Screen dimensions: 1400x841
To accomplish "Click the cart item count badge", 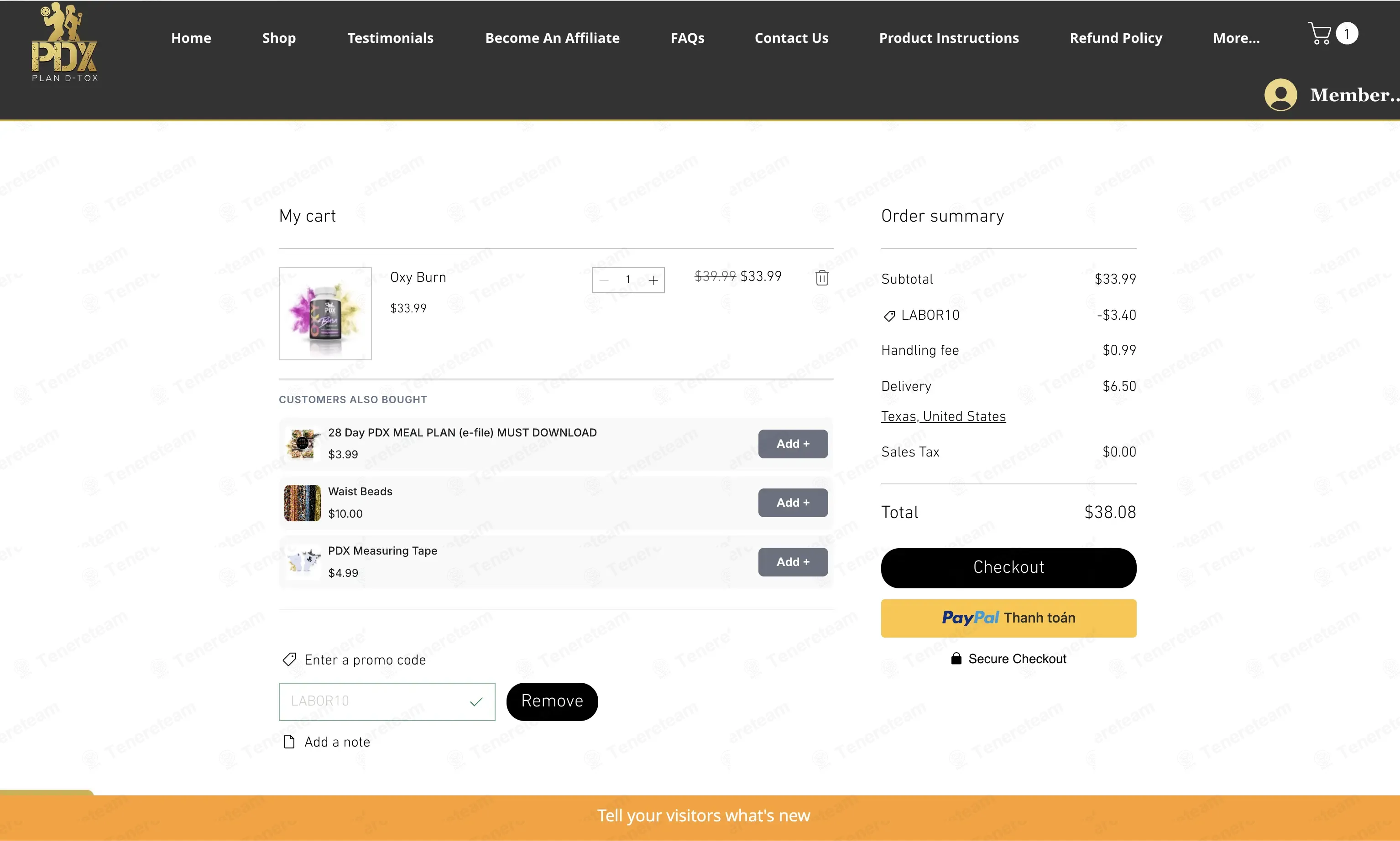I will point(1347,33).
